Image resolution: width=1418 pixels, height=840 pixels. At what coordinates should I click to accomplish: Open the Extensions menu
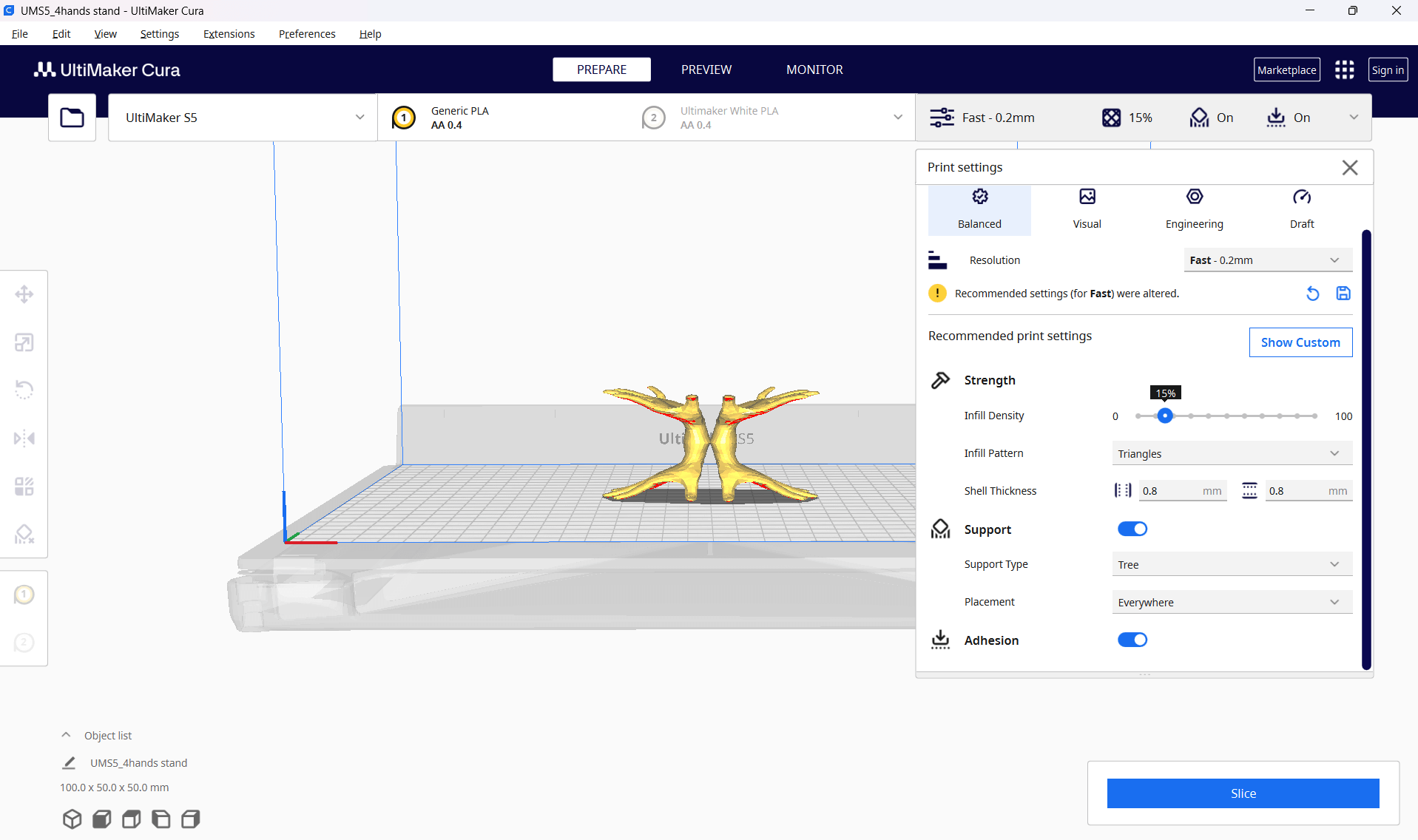tap(229, 34)
